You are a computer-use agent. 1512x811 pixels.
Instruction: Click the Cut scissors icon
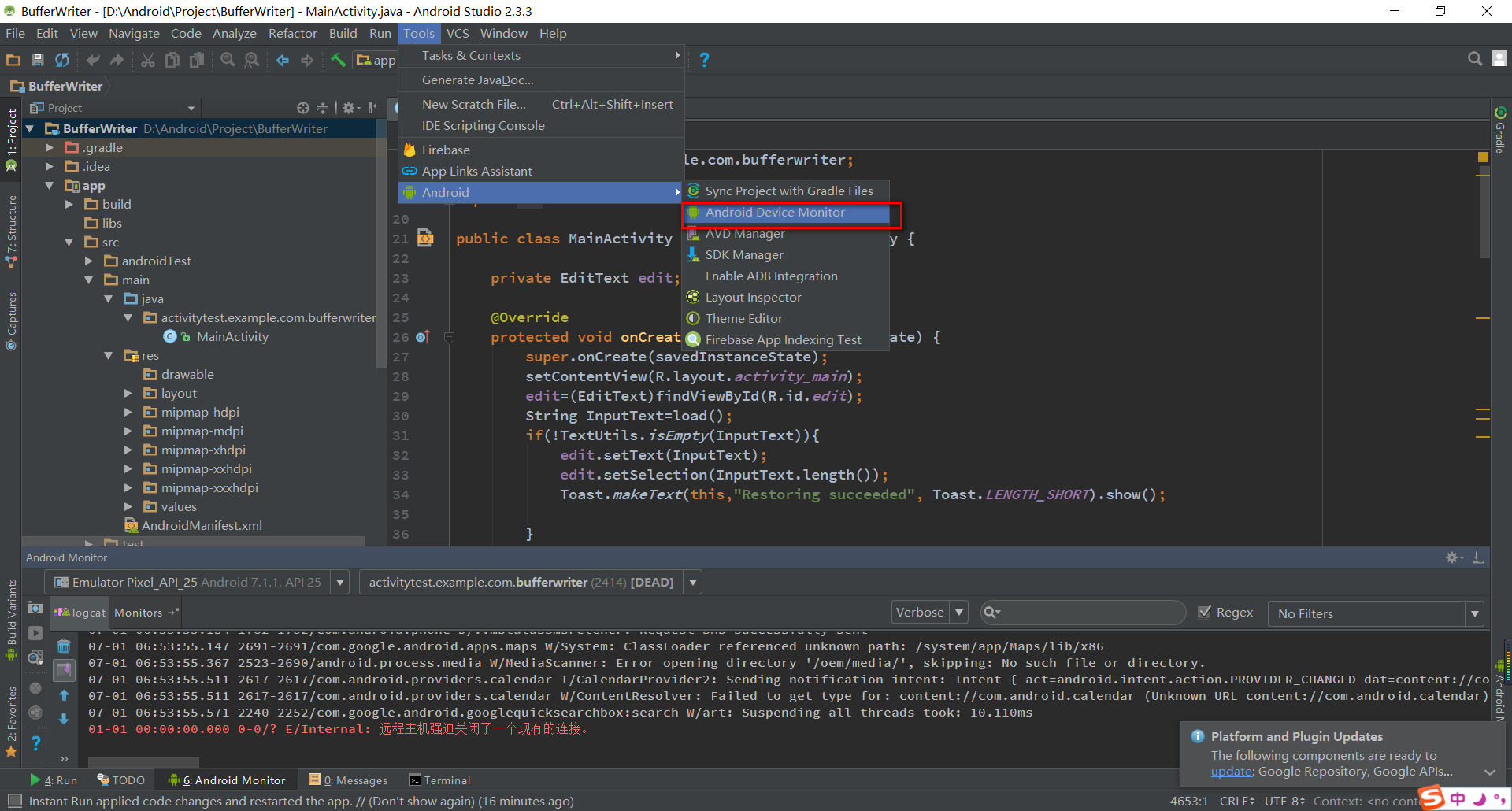tap(147, 60)
